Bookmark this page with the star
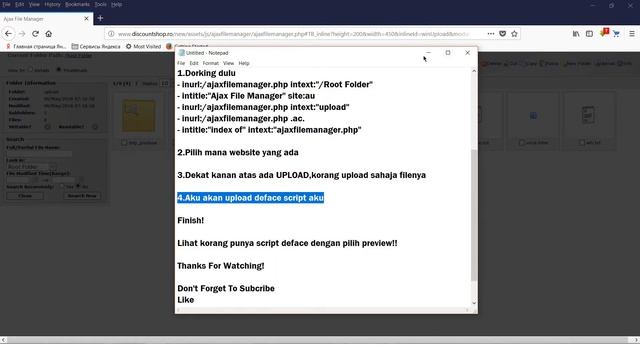 click(x=514, y=34)
